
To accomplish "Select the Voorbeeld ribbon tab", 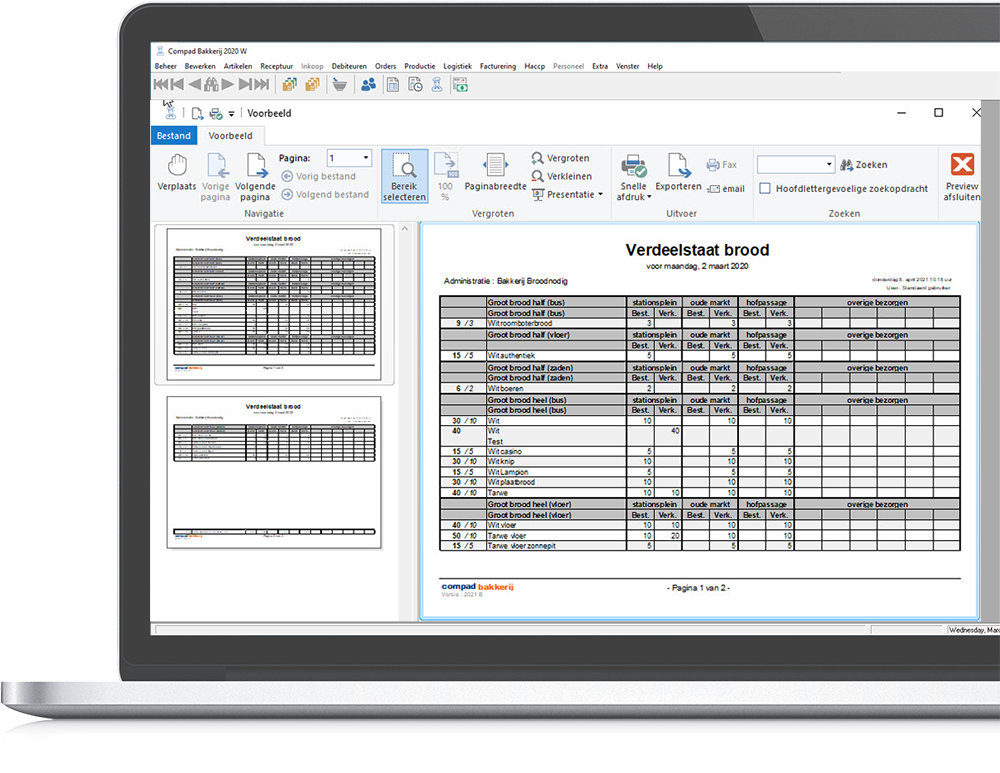I will (x=230, y=136).
